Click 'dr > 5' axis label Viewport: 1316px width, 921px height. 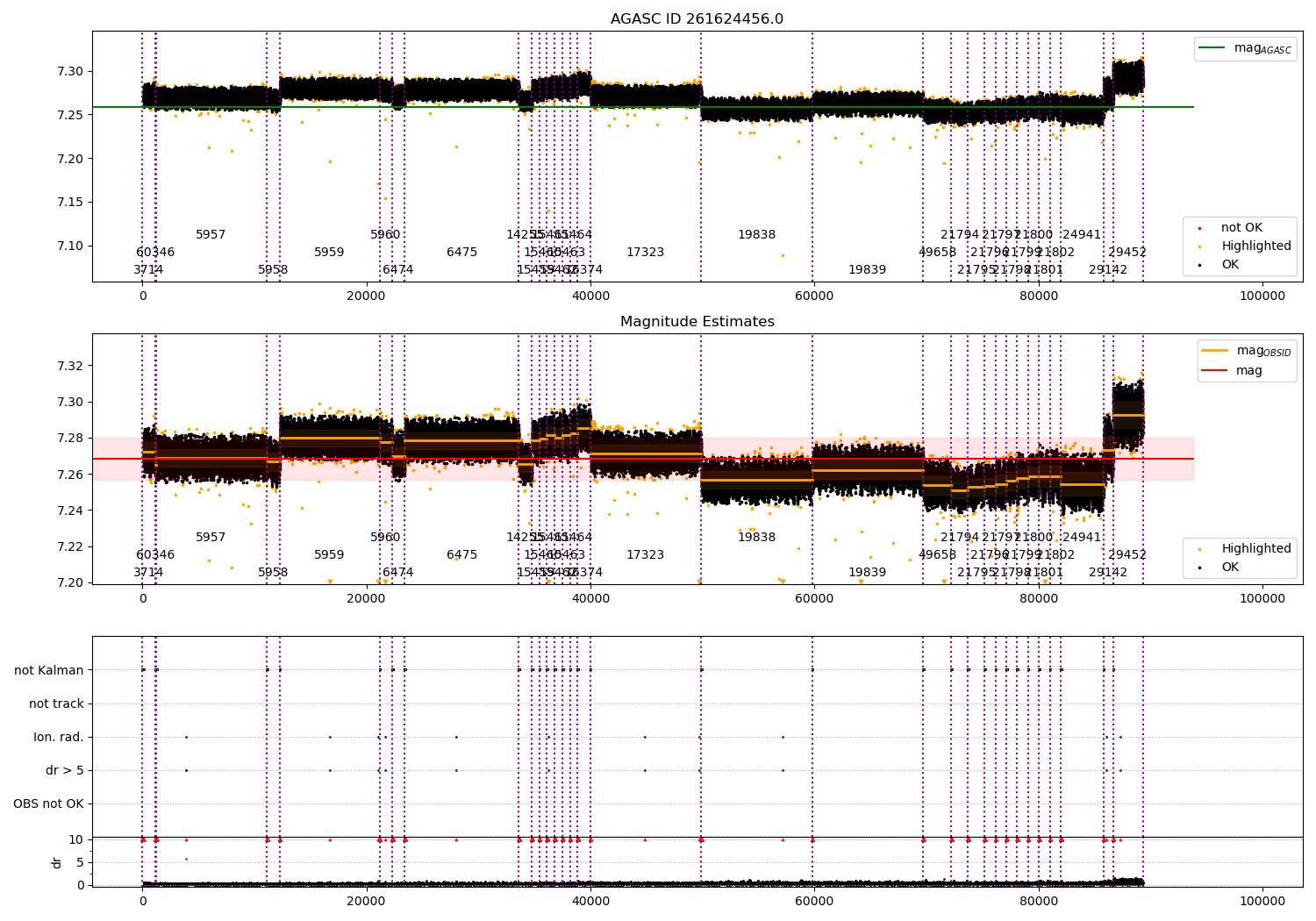tap(65, 770)
